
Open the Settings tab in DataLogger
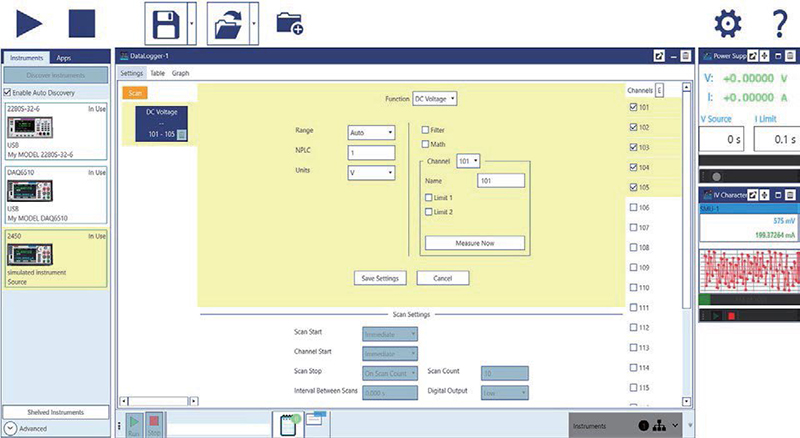[132, 73]
